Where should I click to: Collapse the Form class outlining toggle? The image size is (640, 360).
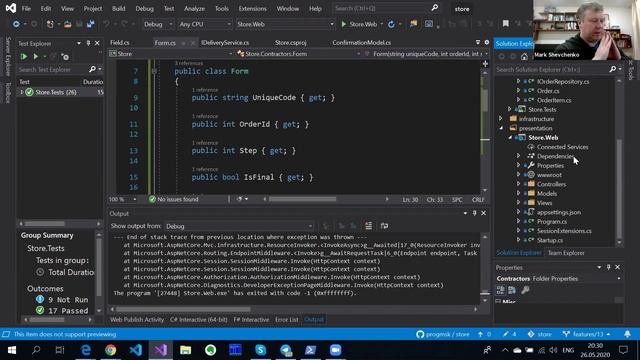click(154, 71)
